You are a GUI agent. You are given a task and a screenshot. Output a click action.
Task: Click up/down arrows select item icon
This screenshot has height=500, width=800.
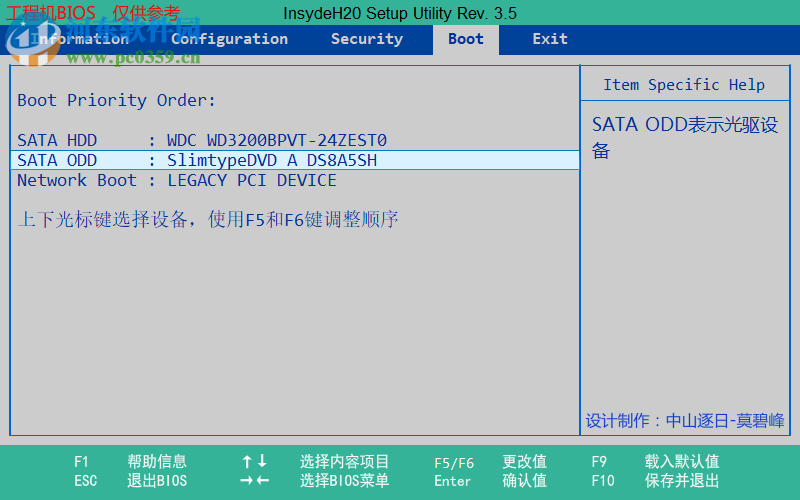coord(255,461)
